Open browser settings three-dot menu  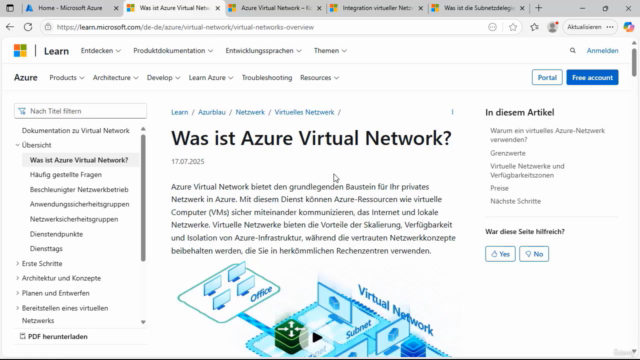tap(610, 27)
